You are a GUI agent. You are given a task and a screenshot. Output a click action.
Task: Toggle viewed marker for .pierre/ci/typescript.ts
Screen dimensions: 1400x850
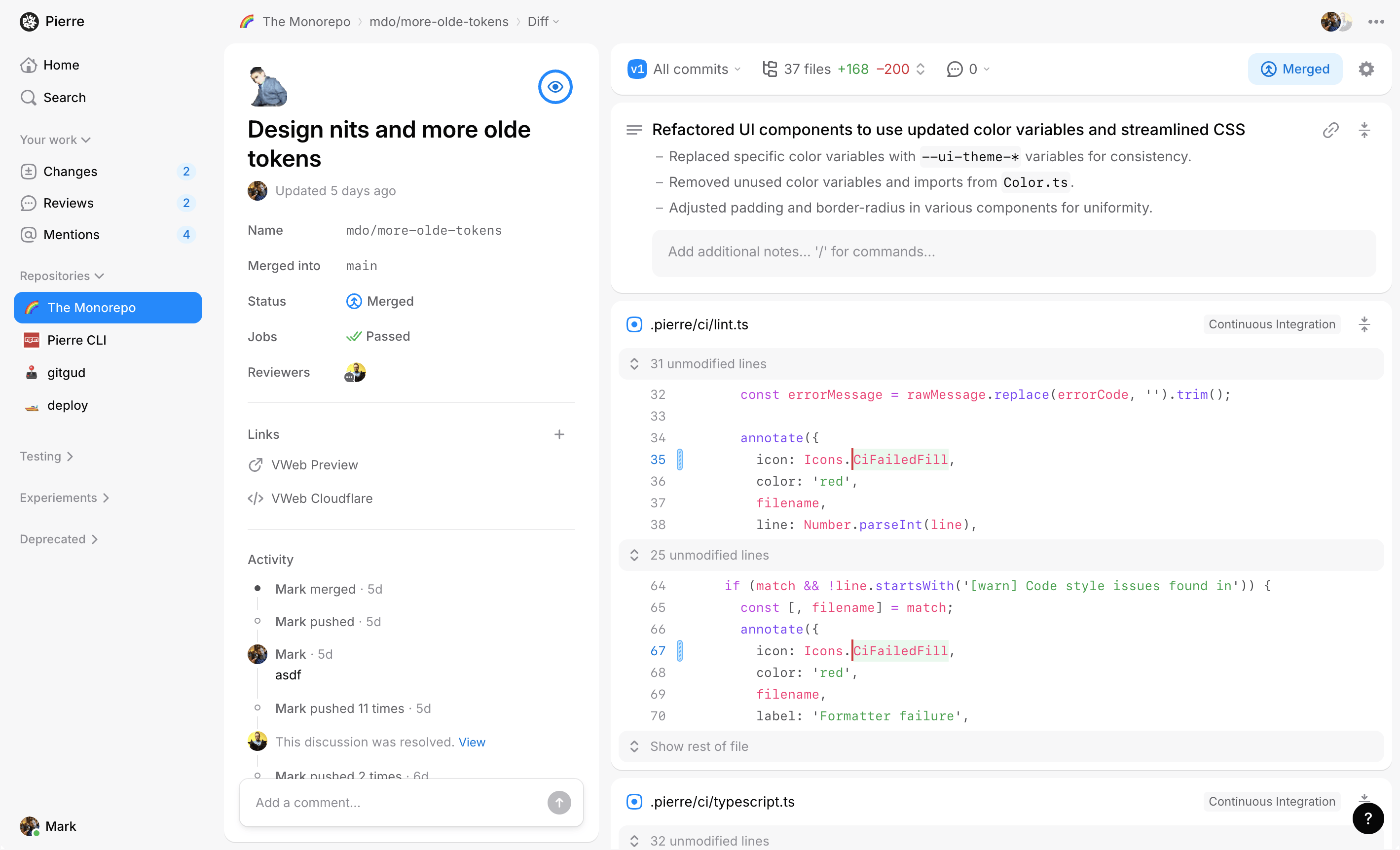(634, 802)
